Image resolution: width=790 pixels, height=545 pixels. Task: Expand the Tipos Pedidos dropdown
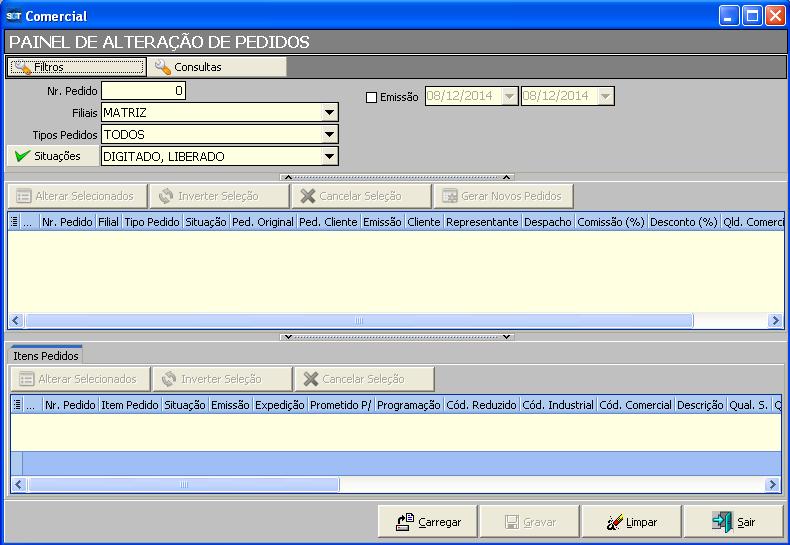(x=329, y=135)
